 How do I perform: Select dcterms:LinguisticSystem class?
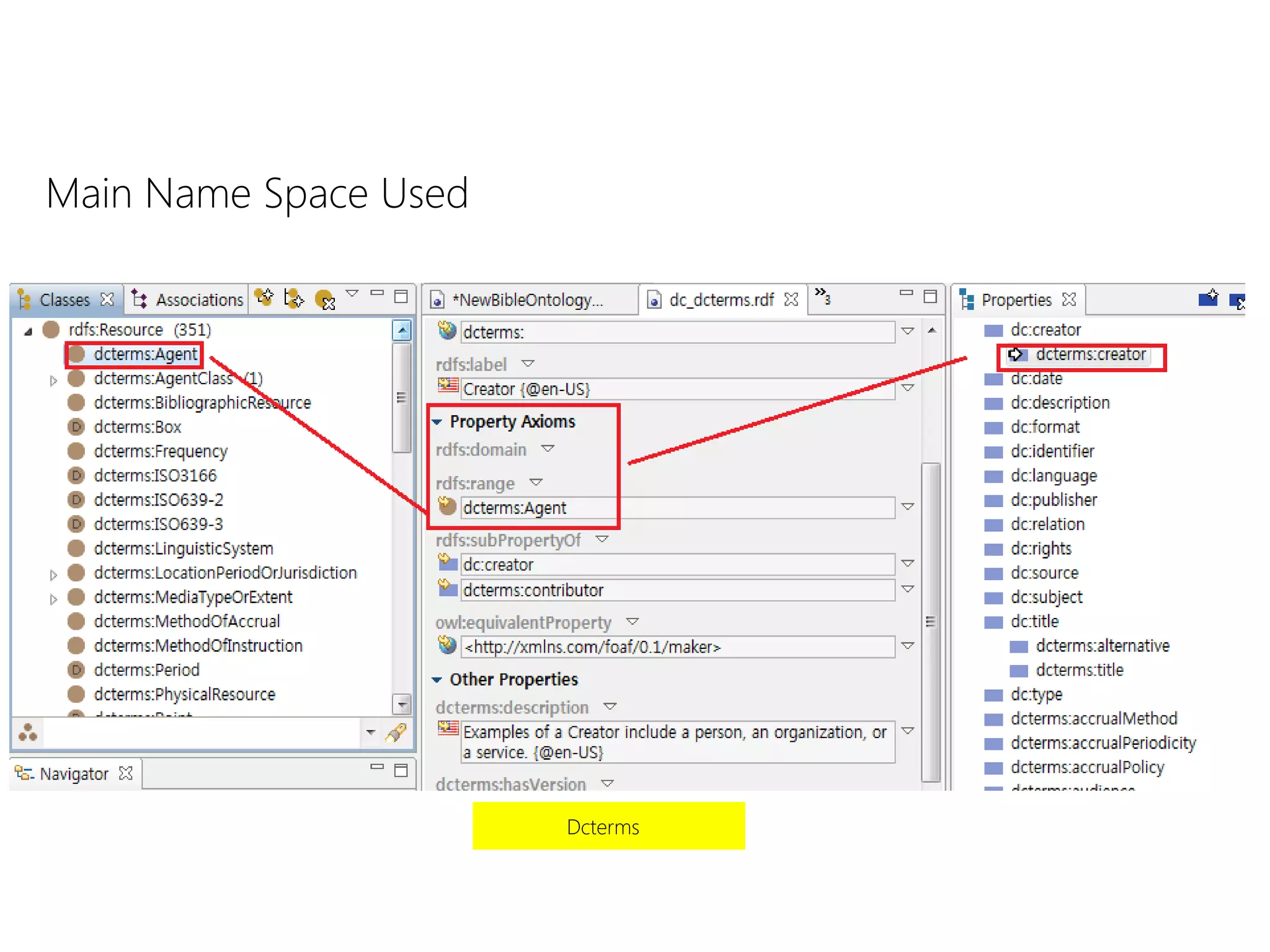pos(184,549)
